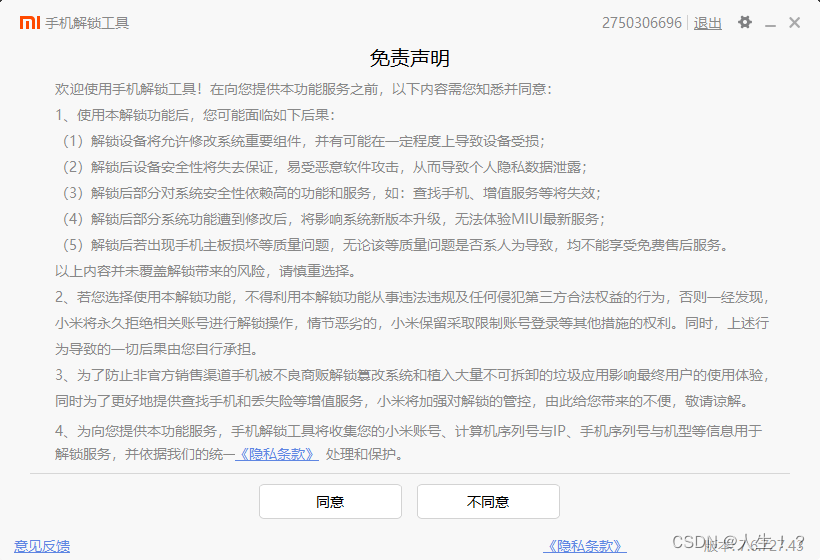Click the 手机解锁工具 title text

click(x=87, y=23)
